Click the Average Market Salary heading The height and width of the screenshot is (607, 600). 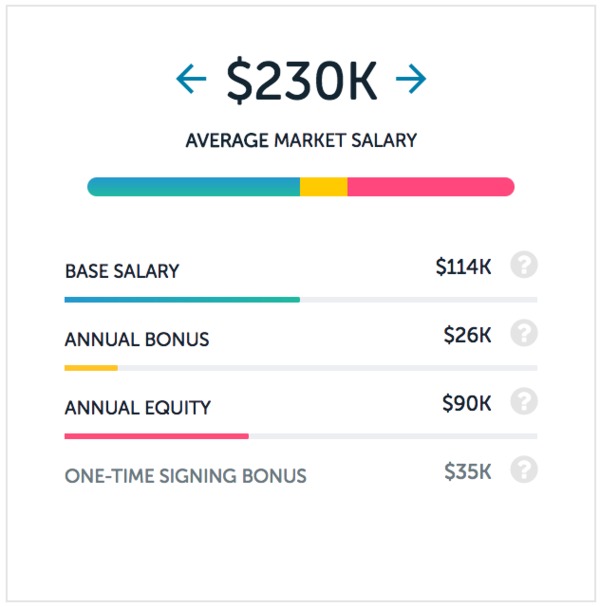pos(301,140)
